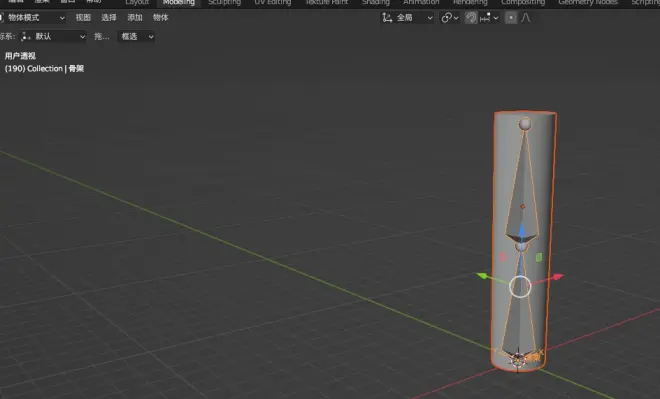This screenshot has height=399, width=660.
Task: Open the 添加 menu
Action: pyautogui.click(x=135, y=18)
